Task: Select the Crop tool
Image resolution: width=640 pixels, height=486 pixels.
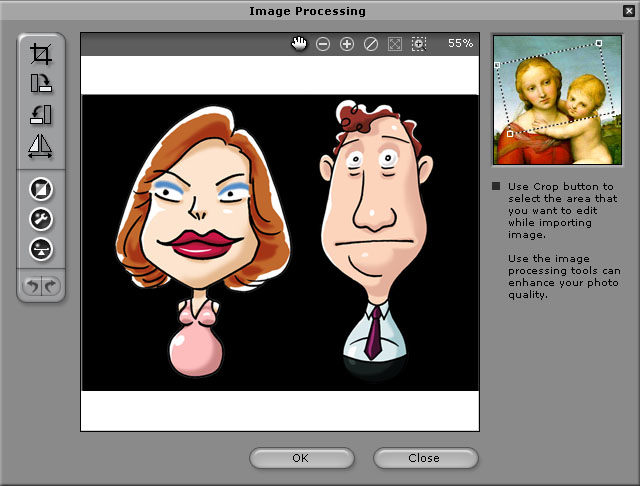Action: pyautogui.click(x=41, y=54)
